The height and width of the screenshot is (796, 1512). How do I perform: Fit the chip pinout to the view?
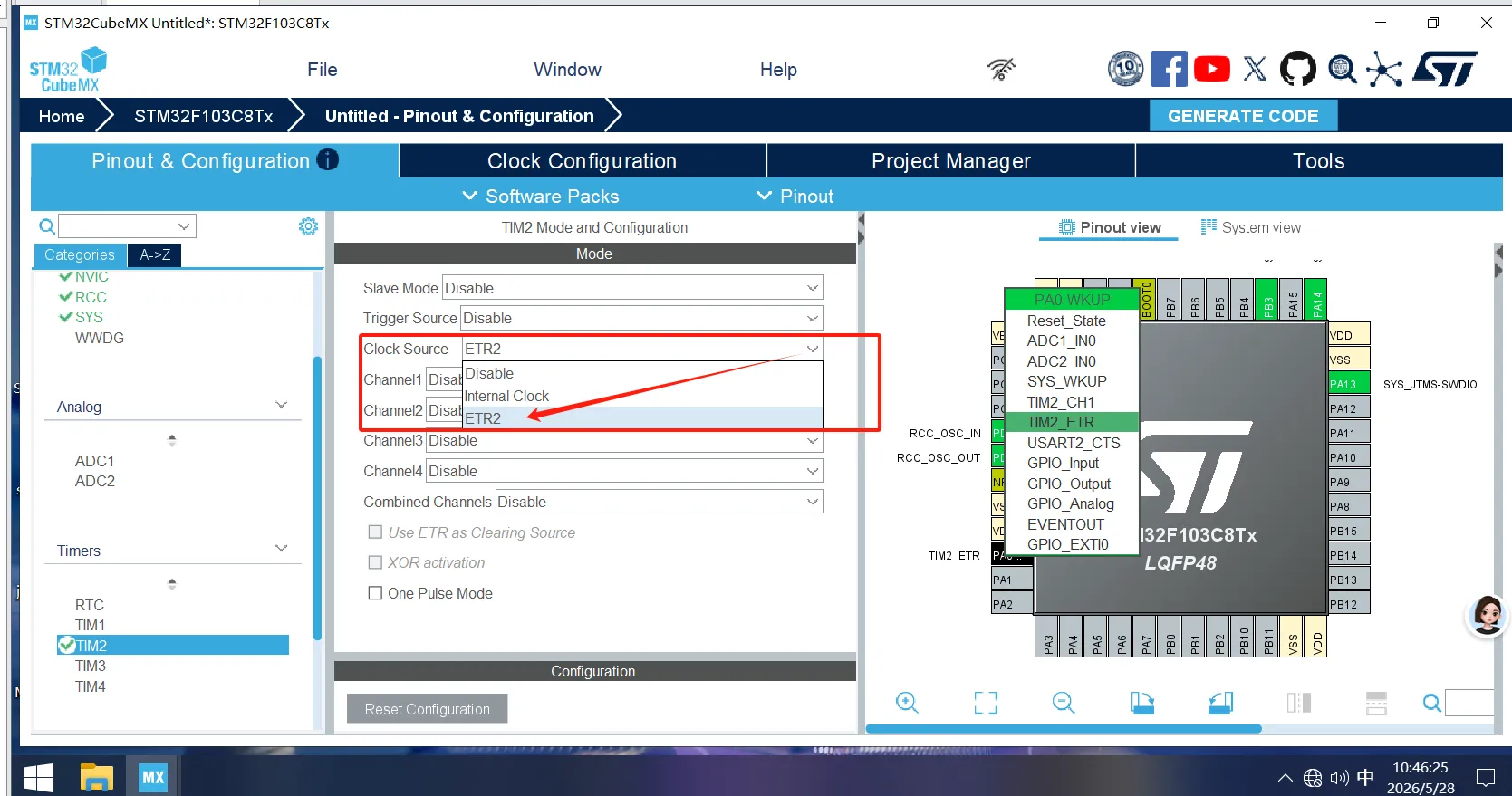pos(986,703)
